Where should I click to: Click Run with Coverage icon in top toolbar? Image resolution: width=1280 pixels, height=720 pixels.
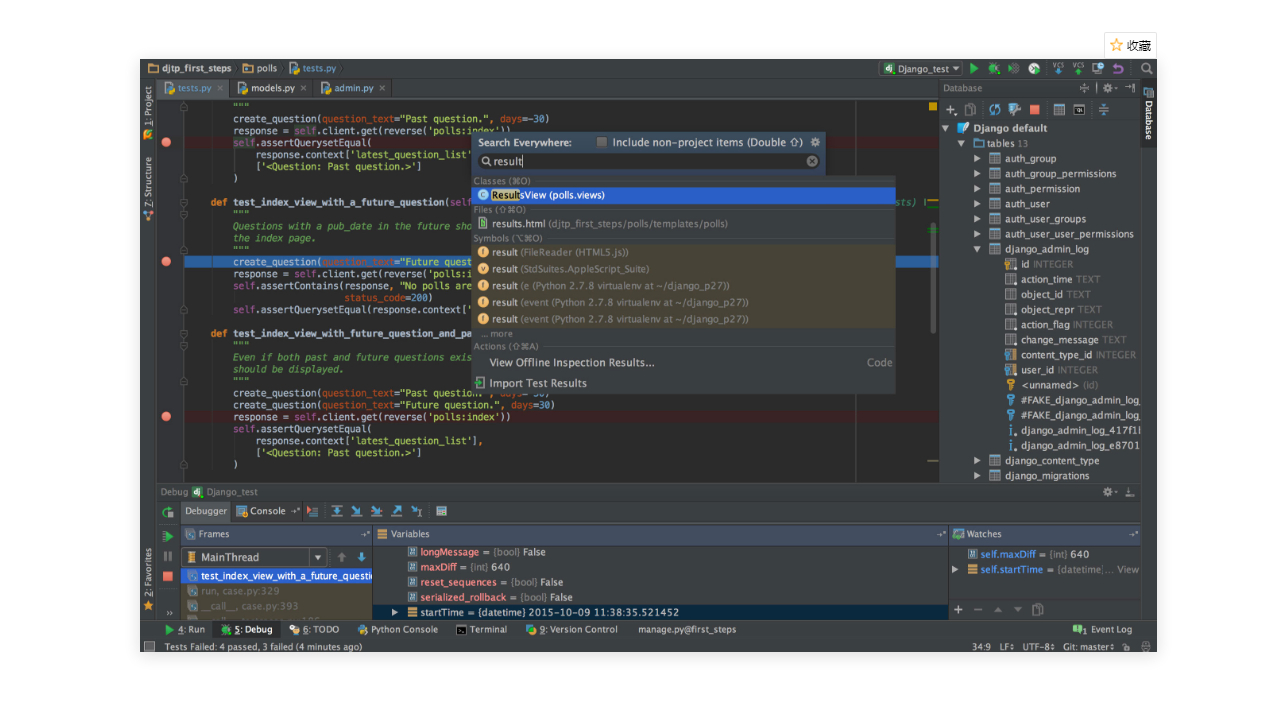click(1014, 69)
